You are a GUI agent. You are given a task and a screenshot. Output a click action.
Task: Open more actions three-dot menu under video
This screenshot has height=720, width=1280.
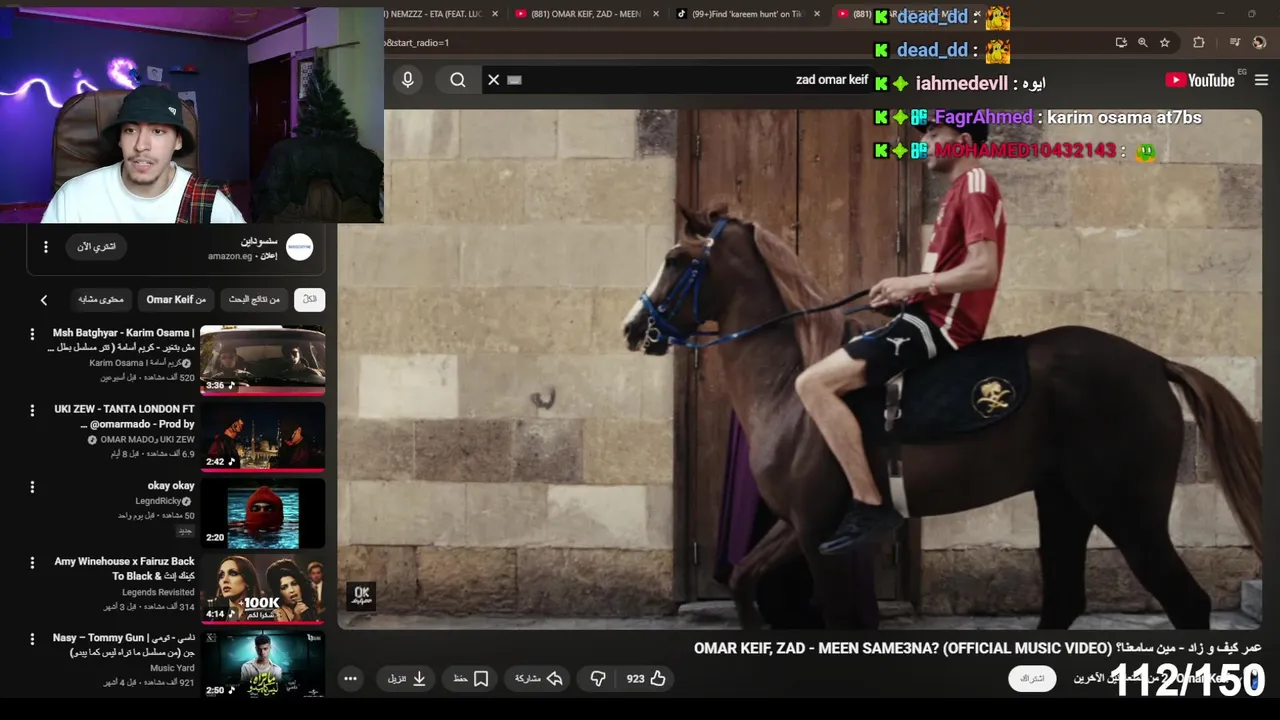[350, 678]
